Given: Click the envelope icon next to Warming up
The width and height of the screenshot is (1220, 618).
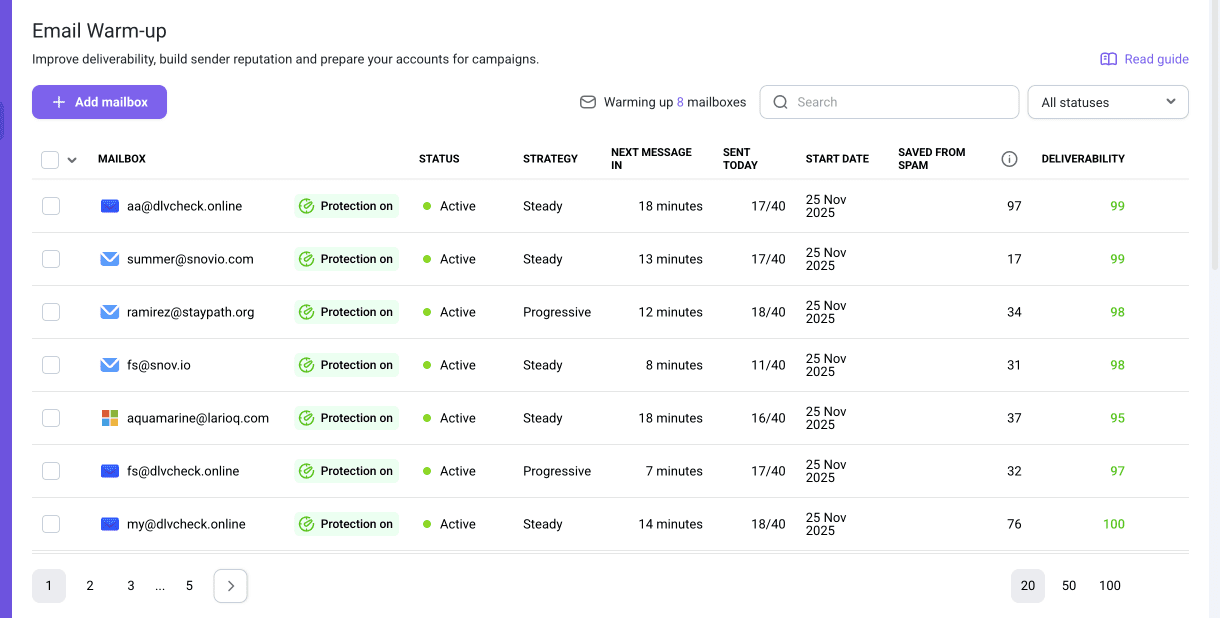Looking at the screenshot, I should pos(588,102).
